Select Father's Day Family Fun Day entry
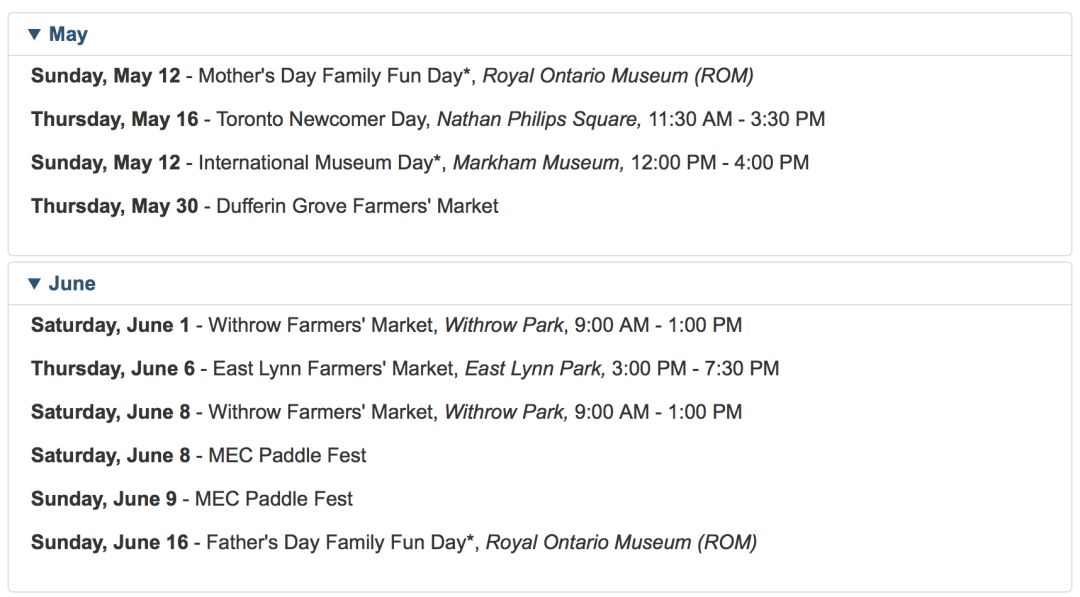The height and width of the screenshot is (597, 1080). click(394, 542)
